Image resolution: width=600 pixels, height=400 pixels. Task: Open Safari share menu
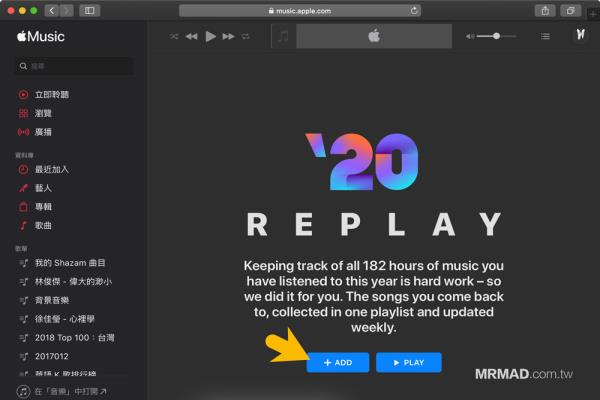click(545, 11)
